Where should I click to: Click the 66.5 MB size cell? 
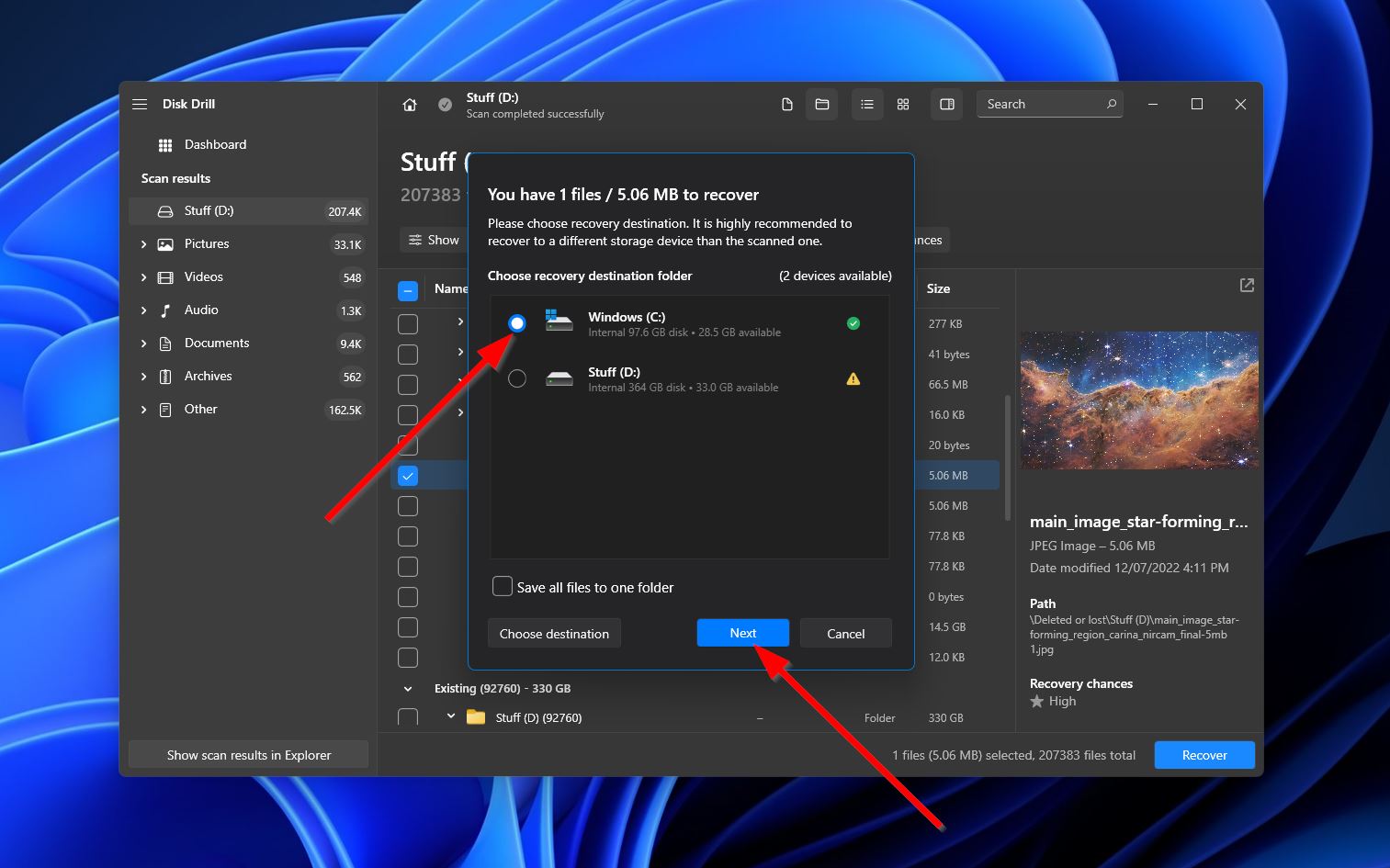(947, 385)
